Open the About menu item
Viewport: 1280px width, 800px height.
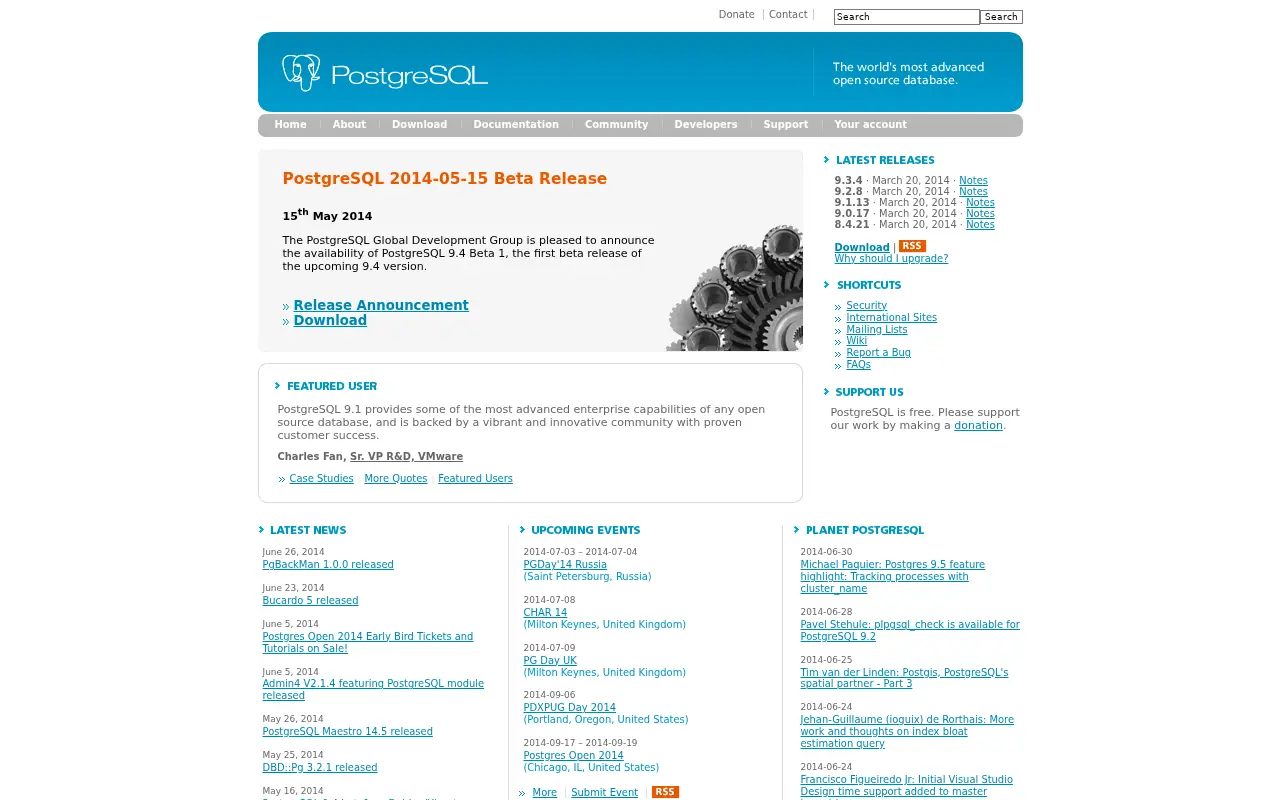tap(349, 125)
